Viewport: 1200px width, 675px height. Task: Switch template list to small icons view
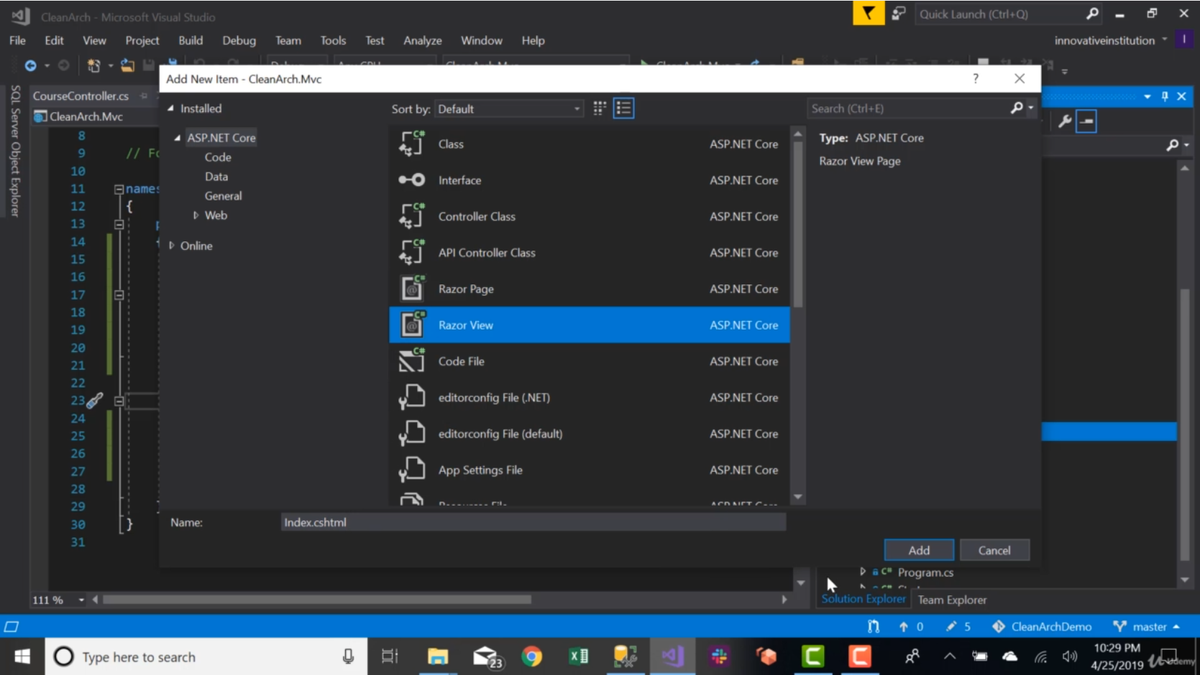coord(623,108)
